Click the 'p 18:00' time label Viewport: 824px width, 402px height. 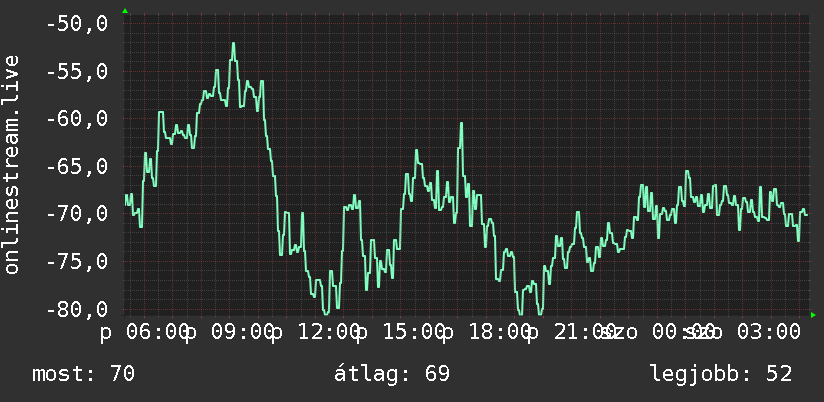486,333
